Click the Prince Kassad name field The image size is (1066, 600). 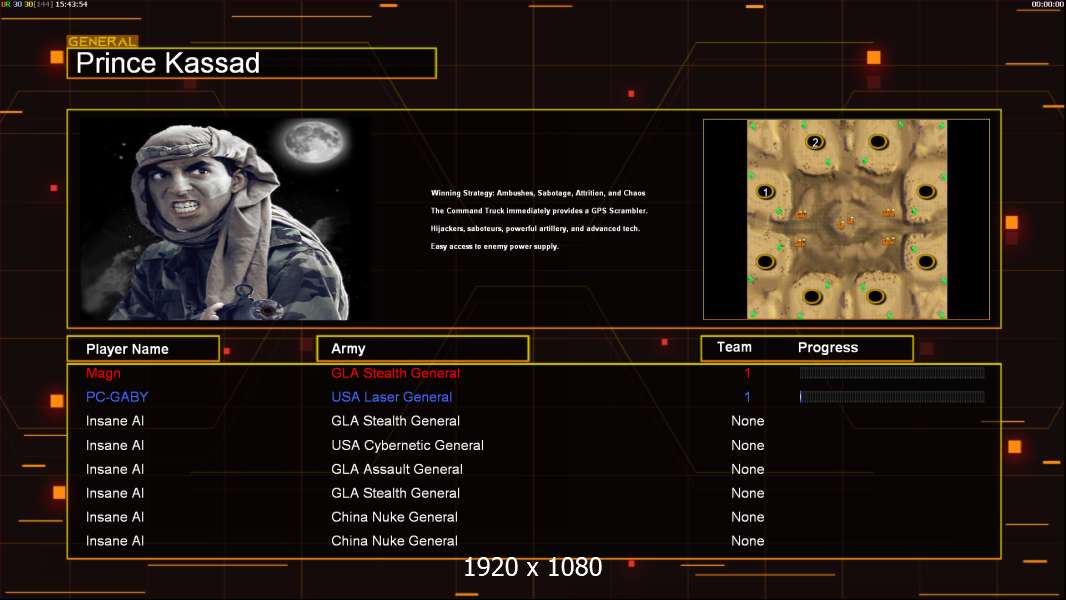pyautogui.click(x=252, y=63)
